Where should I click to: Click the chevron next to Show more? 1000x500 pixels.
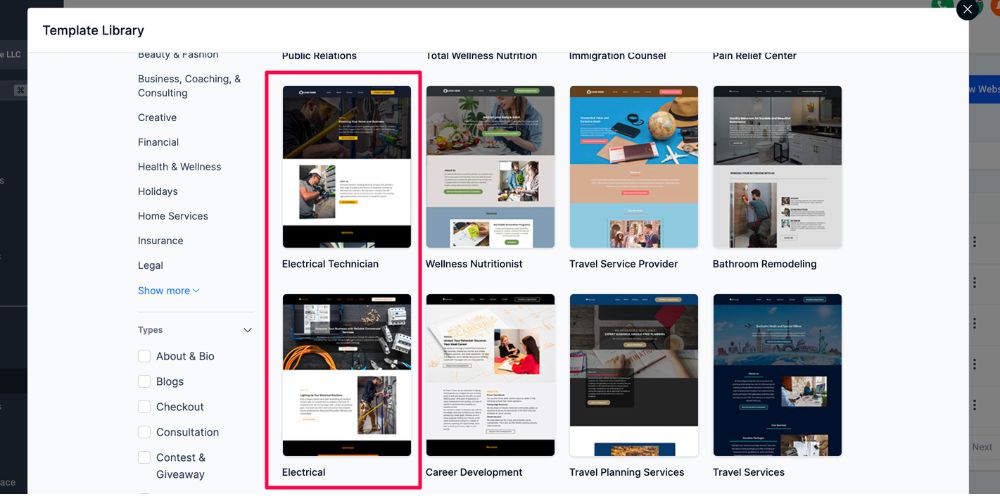196,291
